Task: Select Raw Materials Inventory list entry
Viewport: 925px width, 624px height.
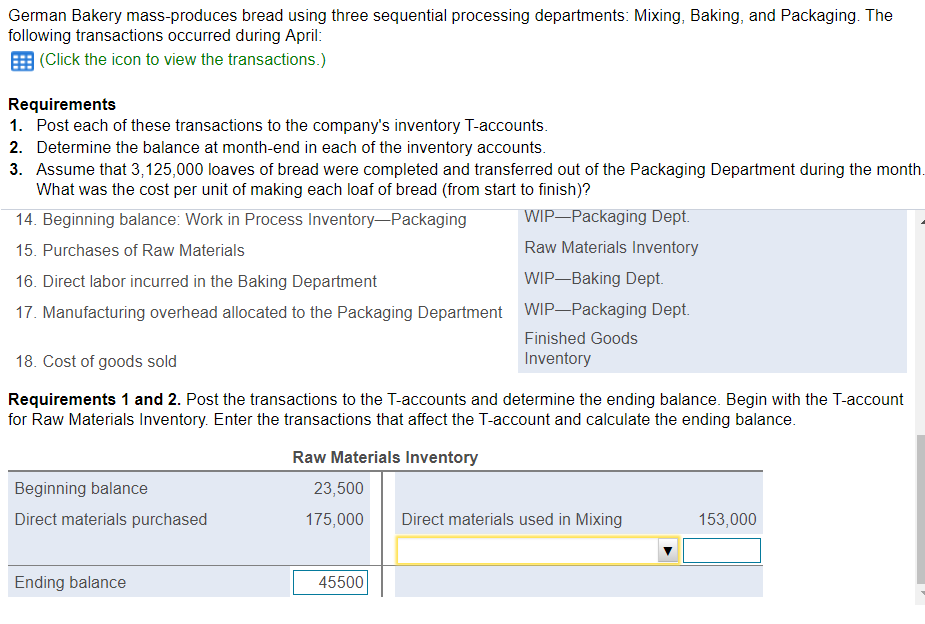Action: [611, 247]
